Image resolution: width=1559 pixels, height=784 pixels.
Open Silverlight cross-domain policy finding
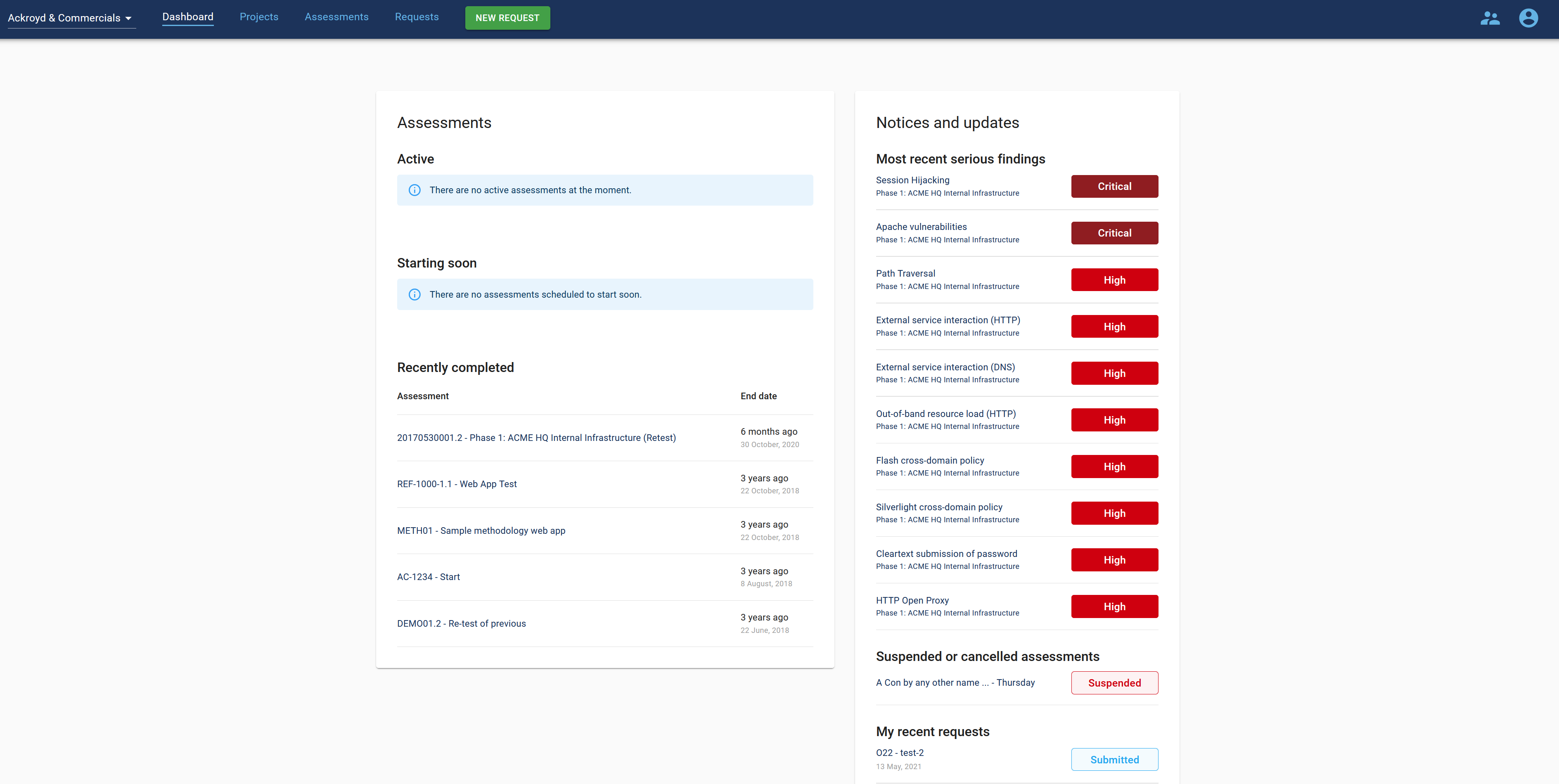939,507
